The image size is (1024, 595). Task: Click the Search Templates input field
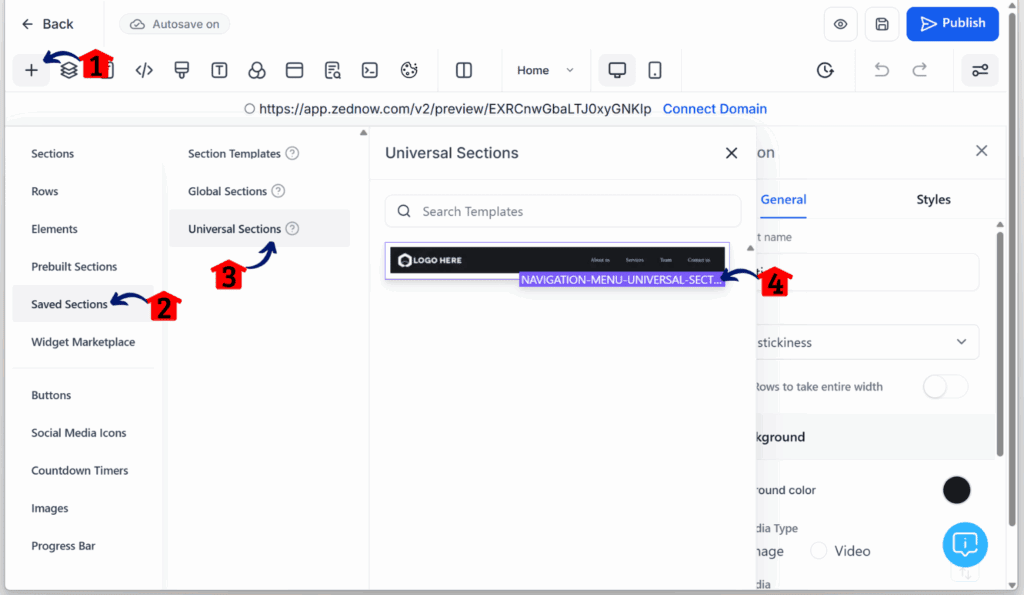[563, 211]
